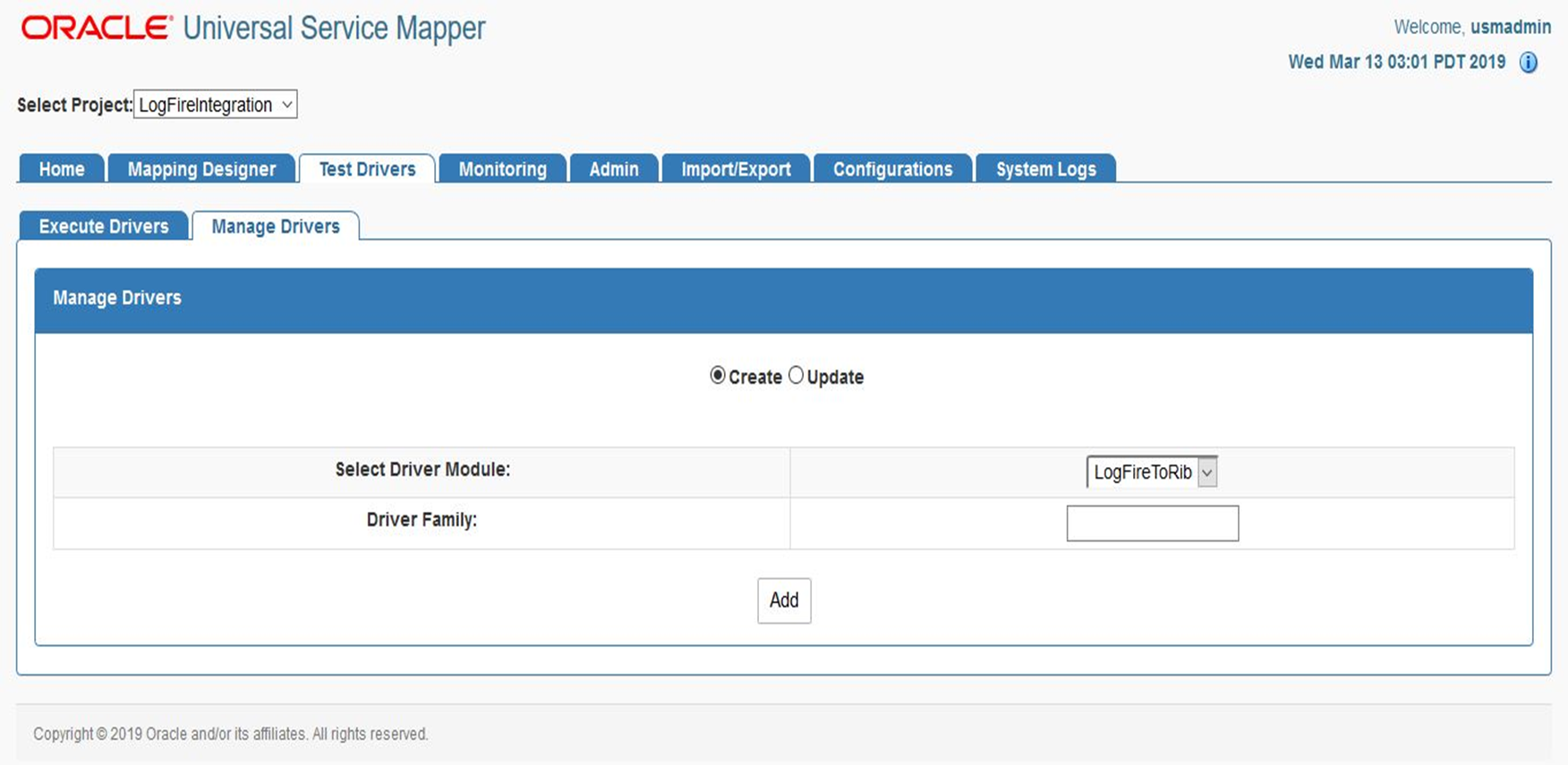The width and height of the screenshot is (1568, 765).
Task: Click the Universal Service Mapper title
Action: pyautogui.click(x=334, y=28)
